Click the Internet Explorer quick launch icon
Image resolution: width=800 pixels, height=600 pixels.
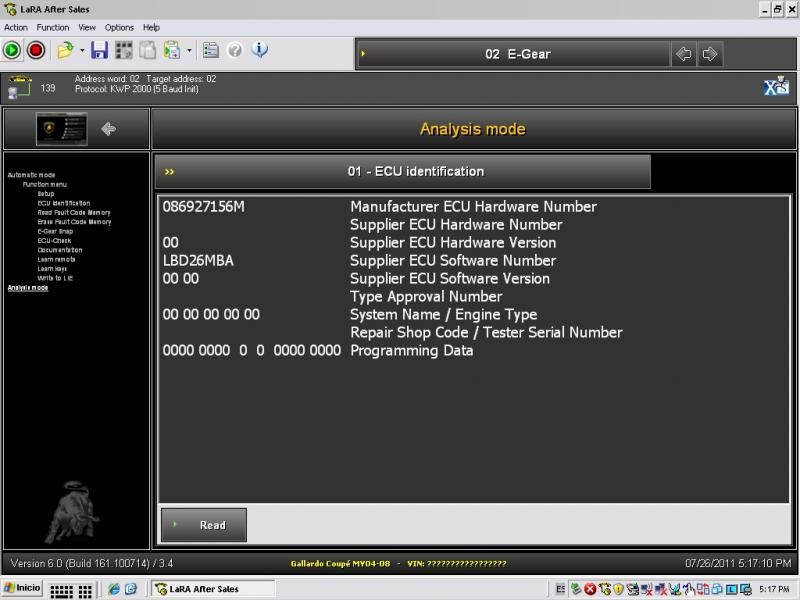114,589
